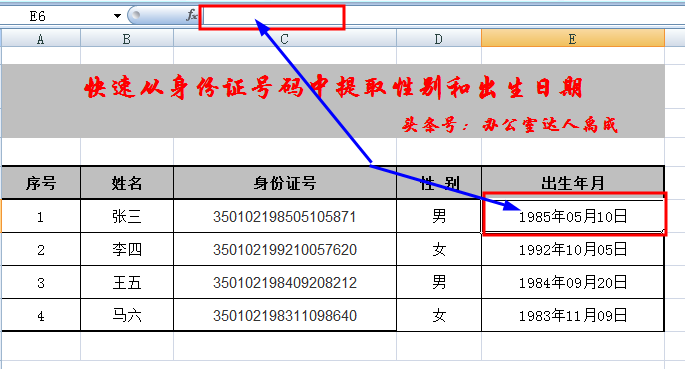Select gender cell 男 in 王五 row

click(x=439, y=283)
